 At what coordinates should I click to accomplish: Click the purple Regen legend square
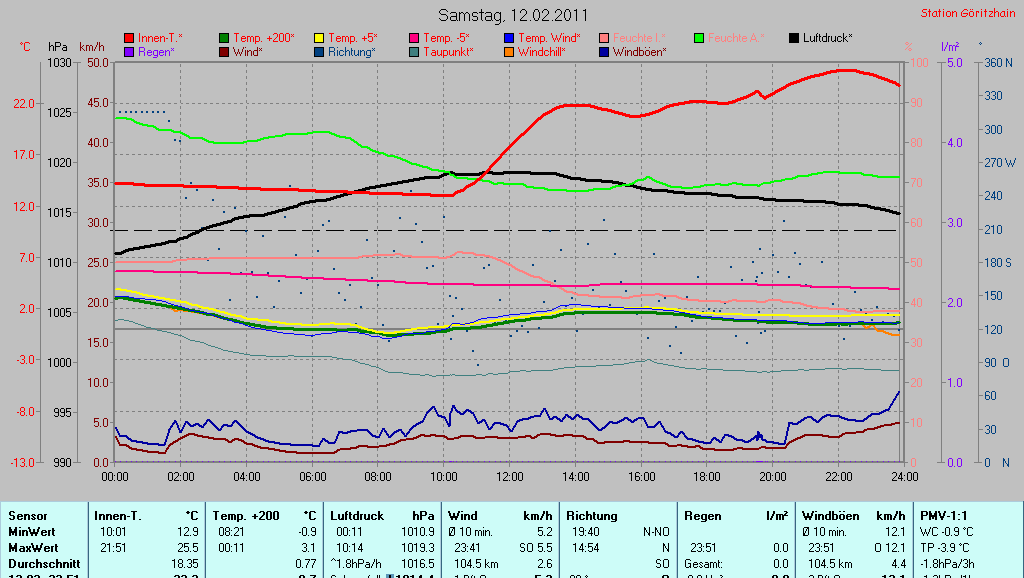point(128,52)
